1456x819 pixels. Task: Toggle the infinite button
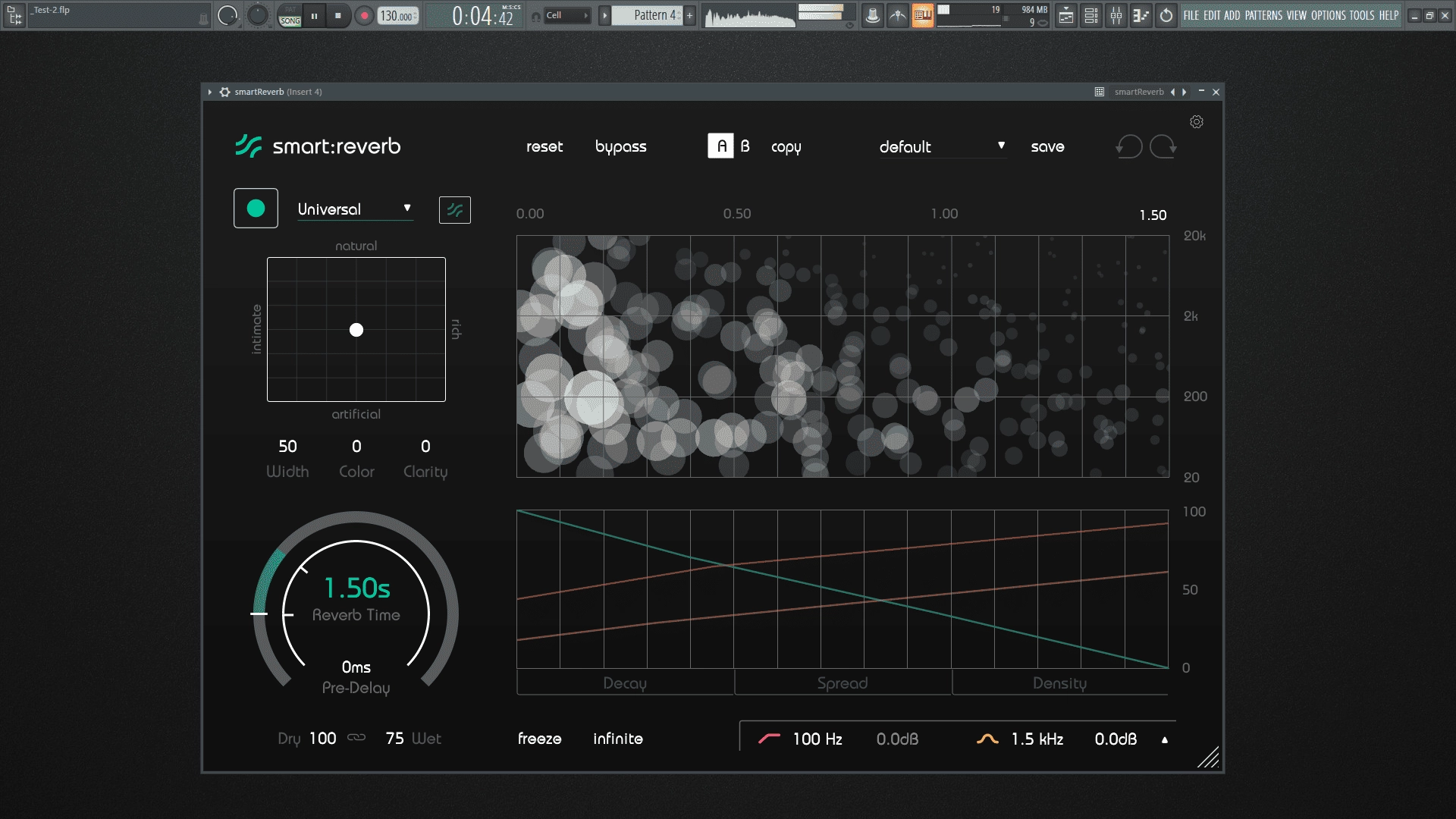pyautogui.click(x=618, y=739)
